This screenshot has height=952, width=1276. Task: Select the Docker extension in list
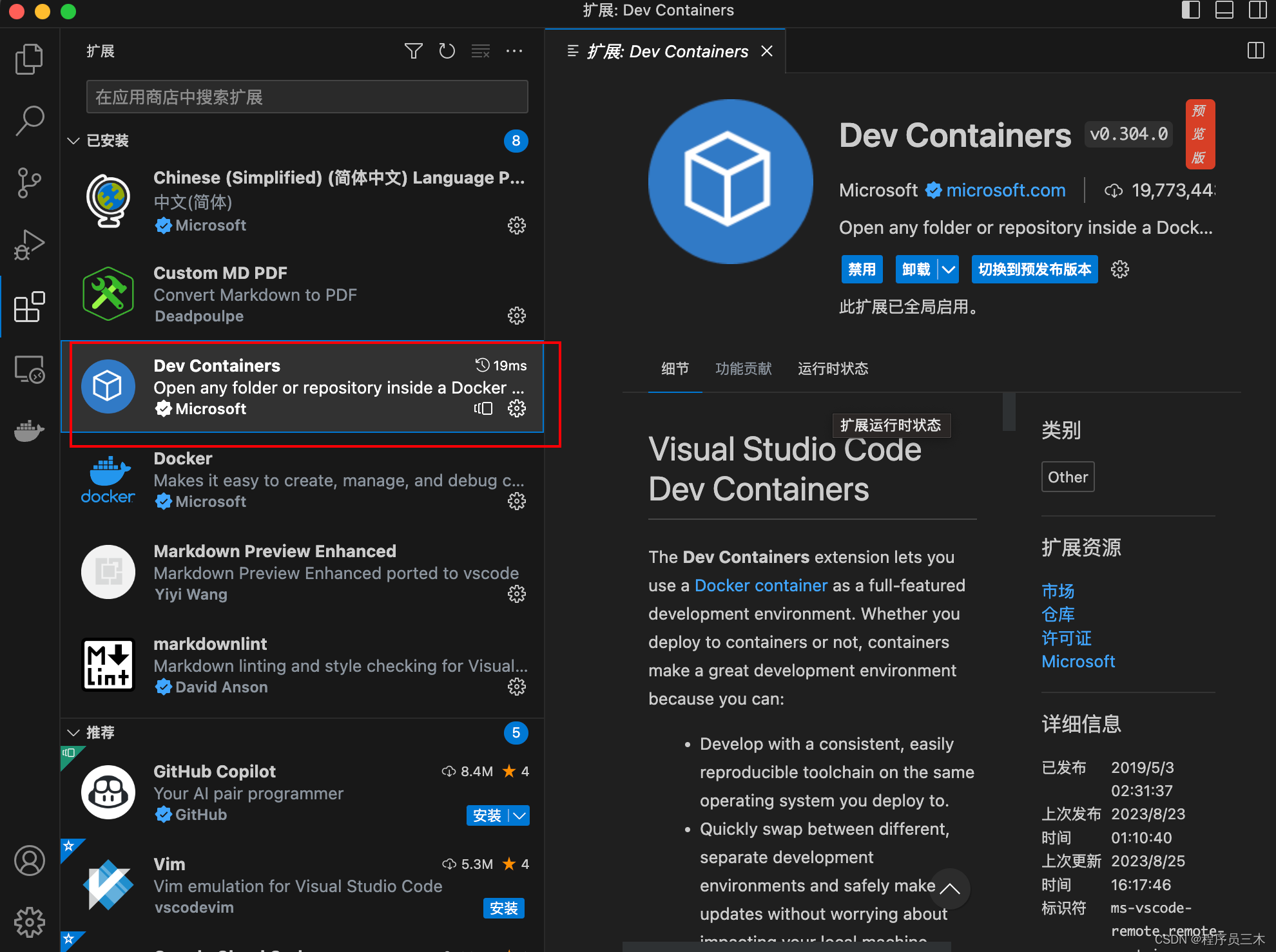pyautogui.click(x=302, y=480)
